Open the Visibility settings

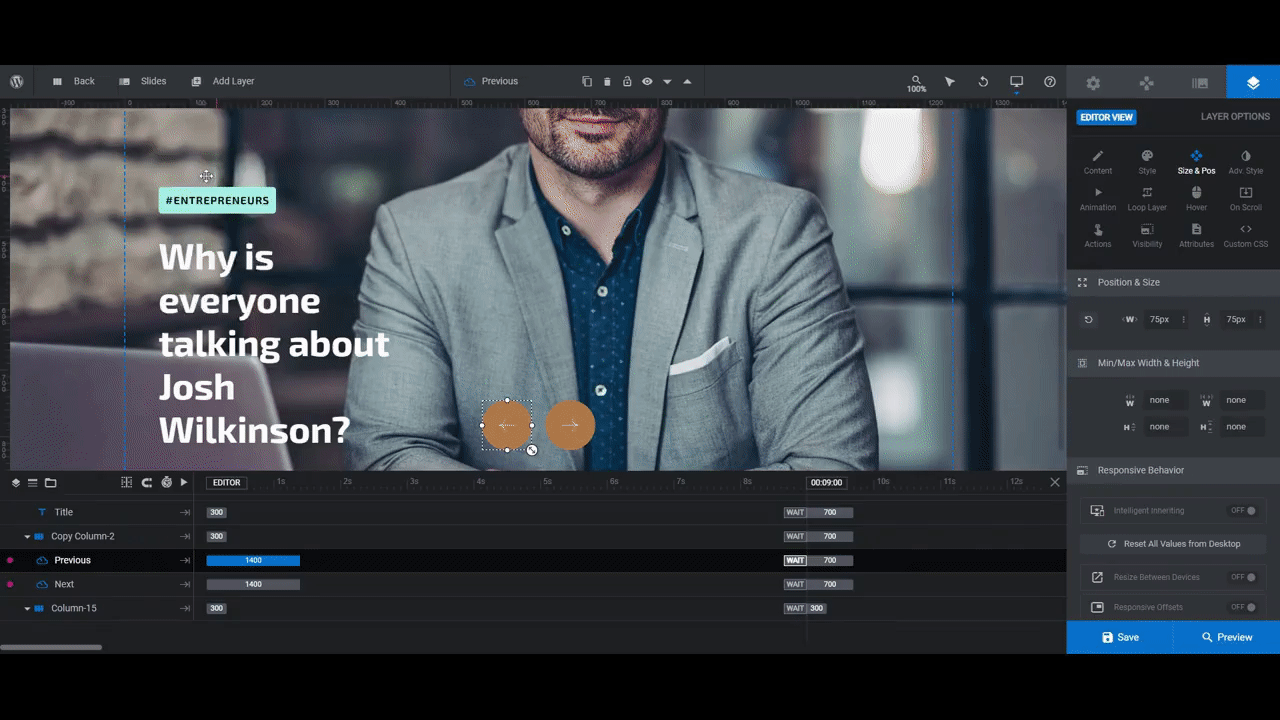click(1147, 236)
